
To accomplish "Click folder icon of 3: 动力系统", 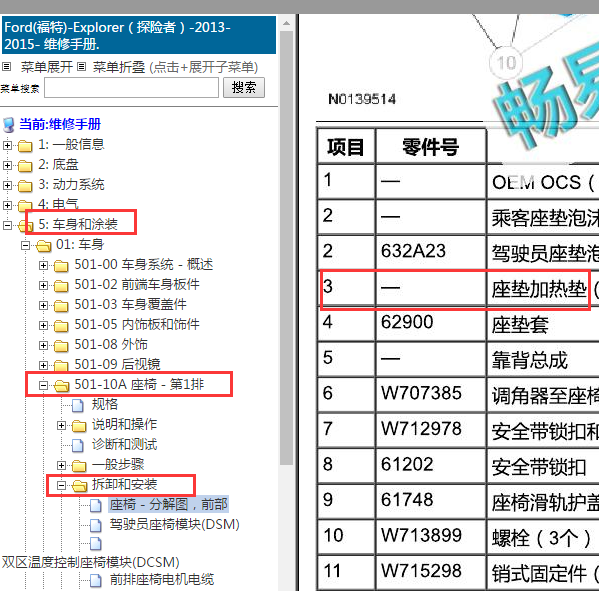I will (25, 186).
